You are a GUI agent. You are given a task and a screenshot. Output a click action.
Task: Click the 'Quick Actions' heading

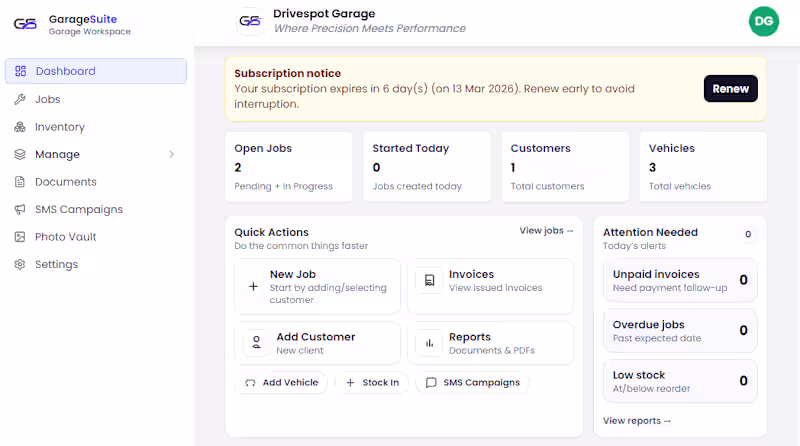tap(271, 232)
